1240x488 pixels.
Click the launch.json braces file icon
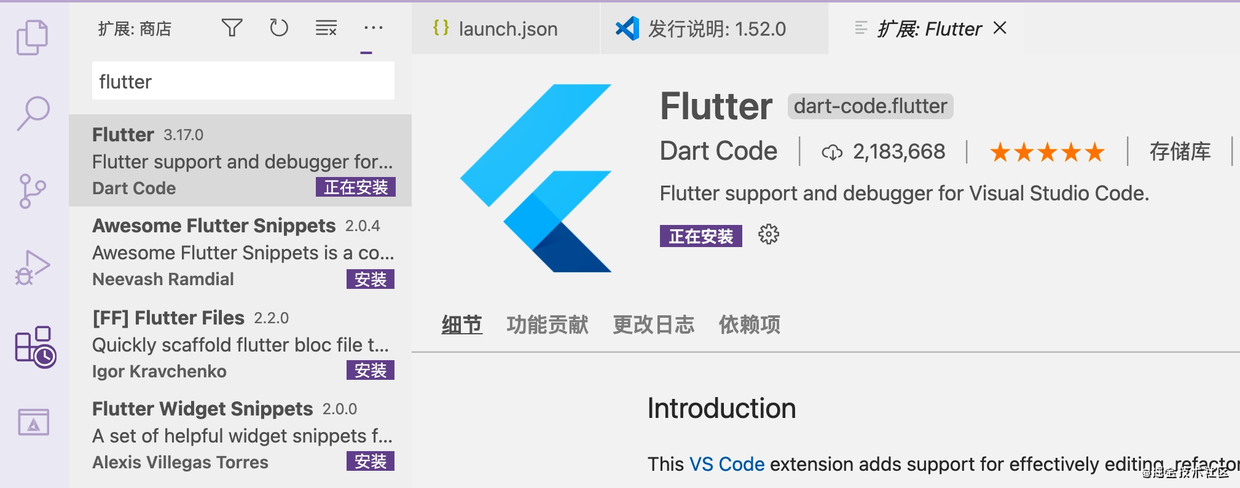pos(441,28)
